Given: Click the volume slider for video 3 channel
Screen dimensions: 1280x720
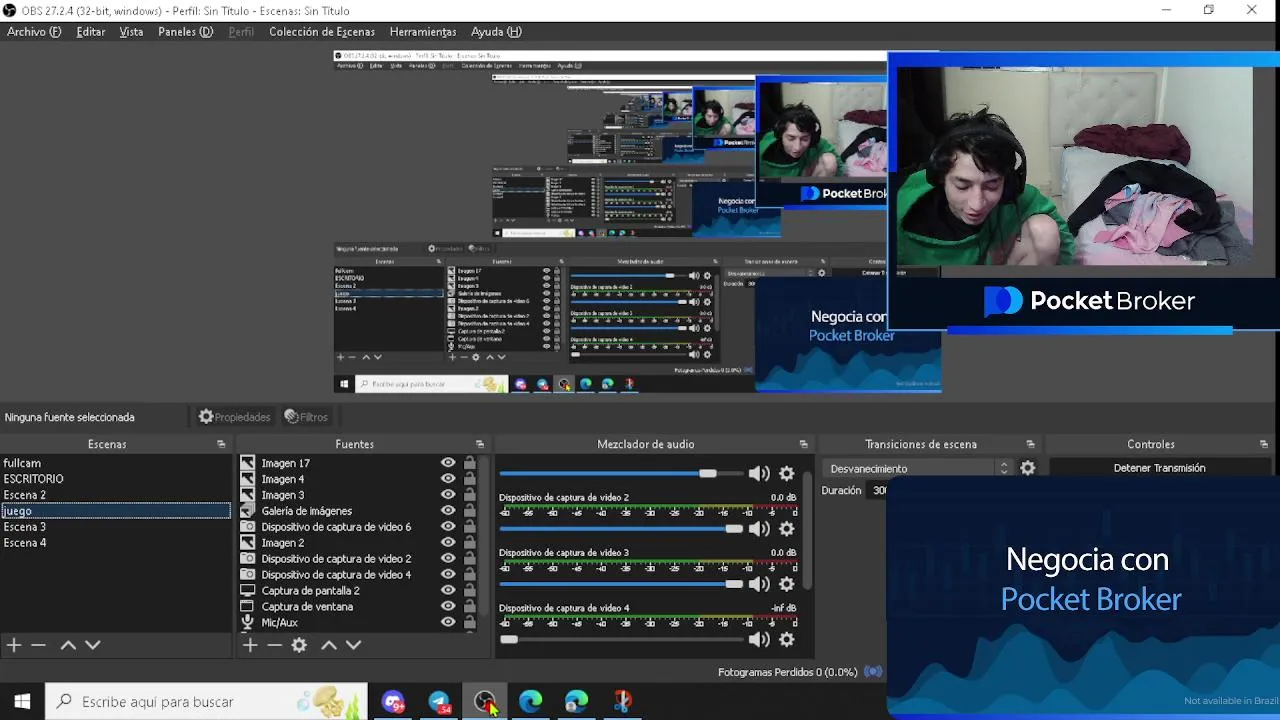Looking at the screenshot, I should pos(621,584).
